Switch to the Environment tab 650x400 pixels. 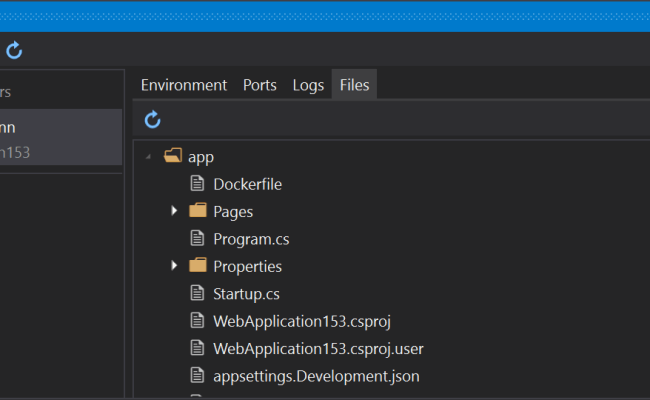pos(184,85)
